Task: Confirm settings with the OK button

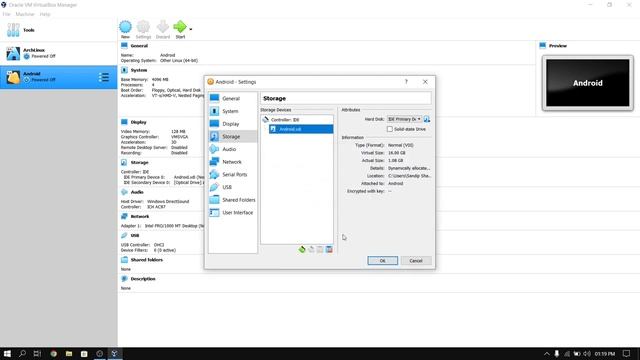Action: pyautogui.click(x=382, y=260)
